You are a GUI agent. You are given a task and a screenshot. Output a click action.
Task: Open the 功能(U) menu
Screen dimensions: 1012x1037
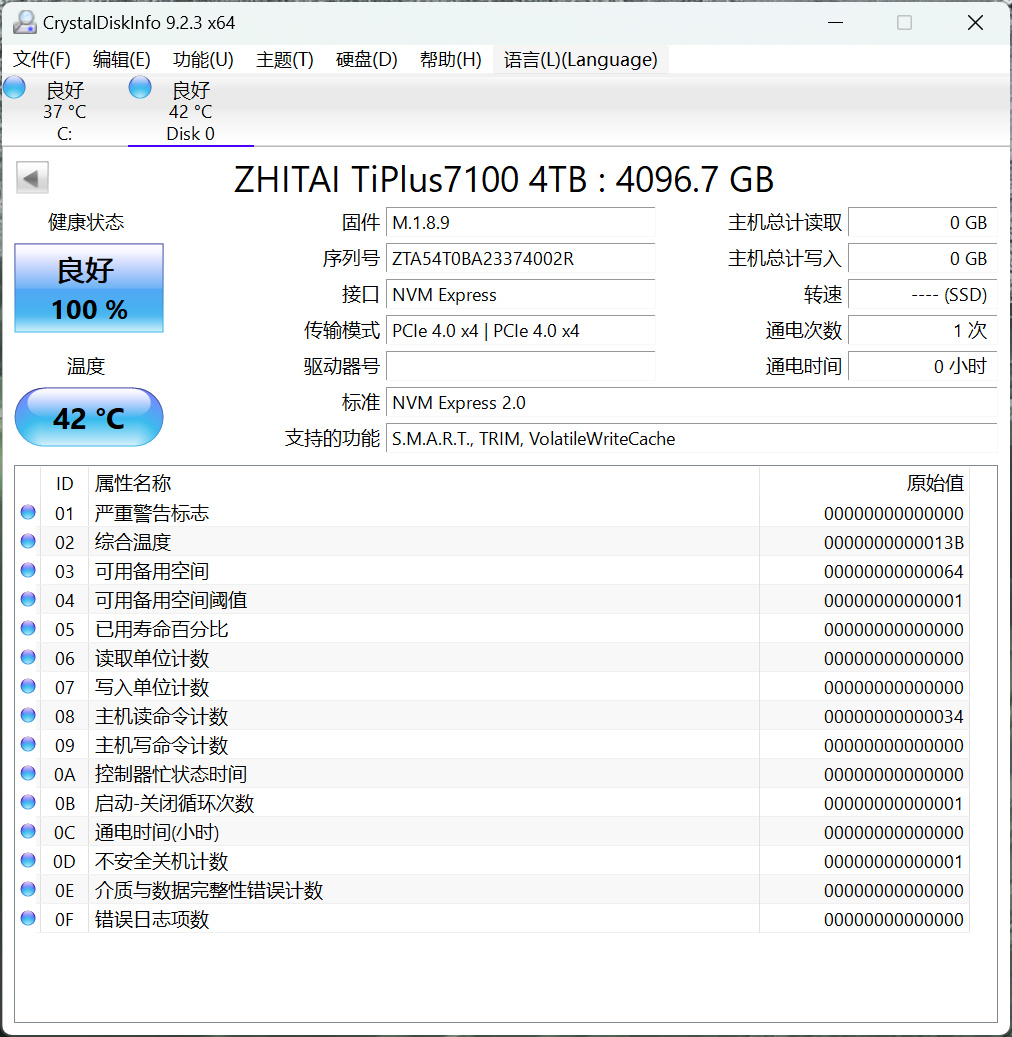click(x=203, y=60)
